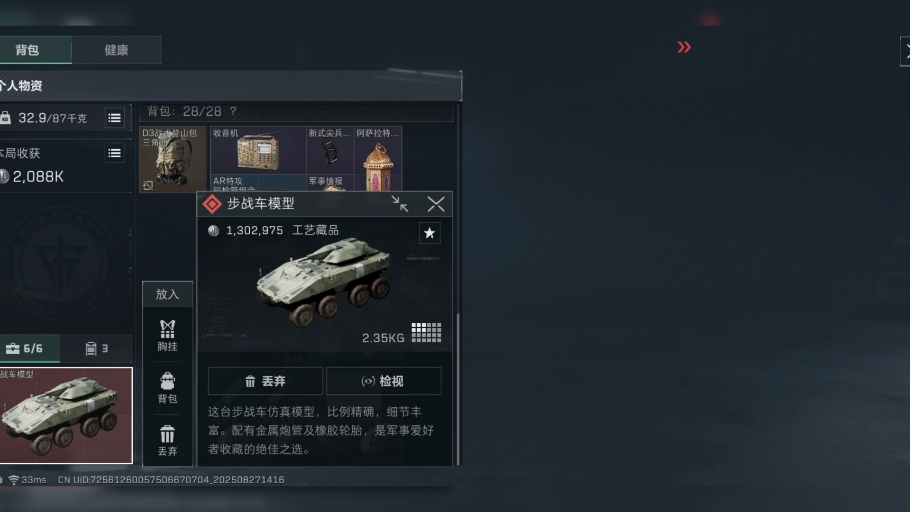Screen dimensions: 910x512
Task: Click the red double-arrow expand icon
Action: pyautogui.click(x=684, y=47)
